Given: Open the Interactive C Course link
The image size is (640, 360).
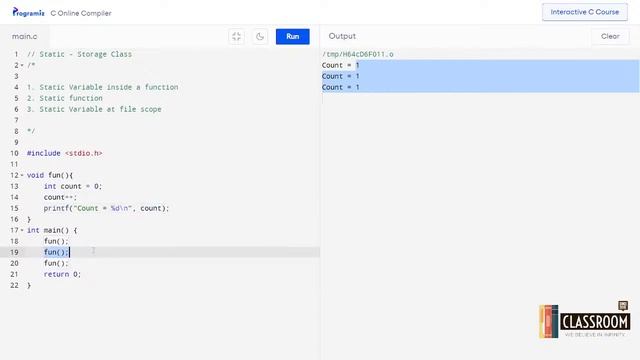Looking at the screenshot, I should tap(584, 12).
